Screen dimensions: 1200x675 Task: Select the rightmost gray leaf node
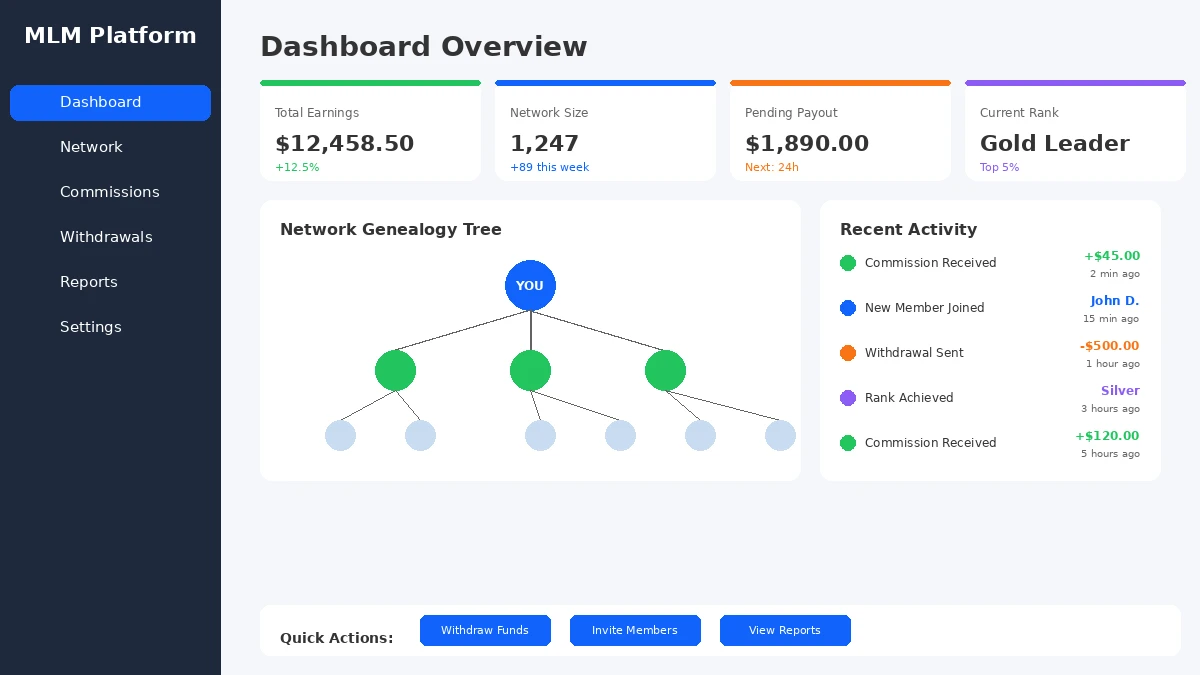click(780, 435)
